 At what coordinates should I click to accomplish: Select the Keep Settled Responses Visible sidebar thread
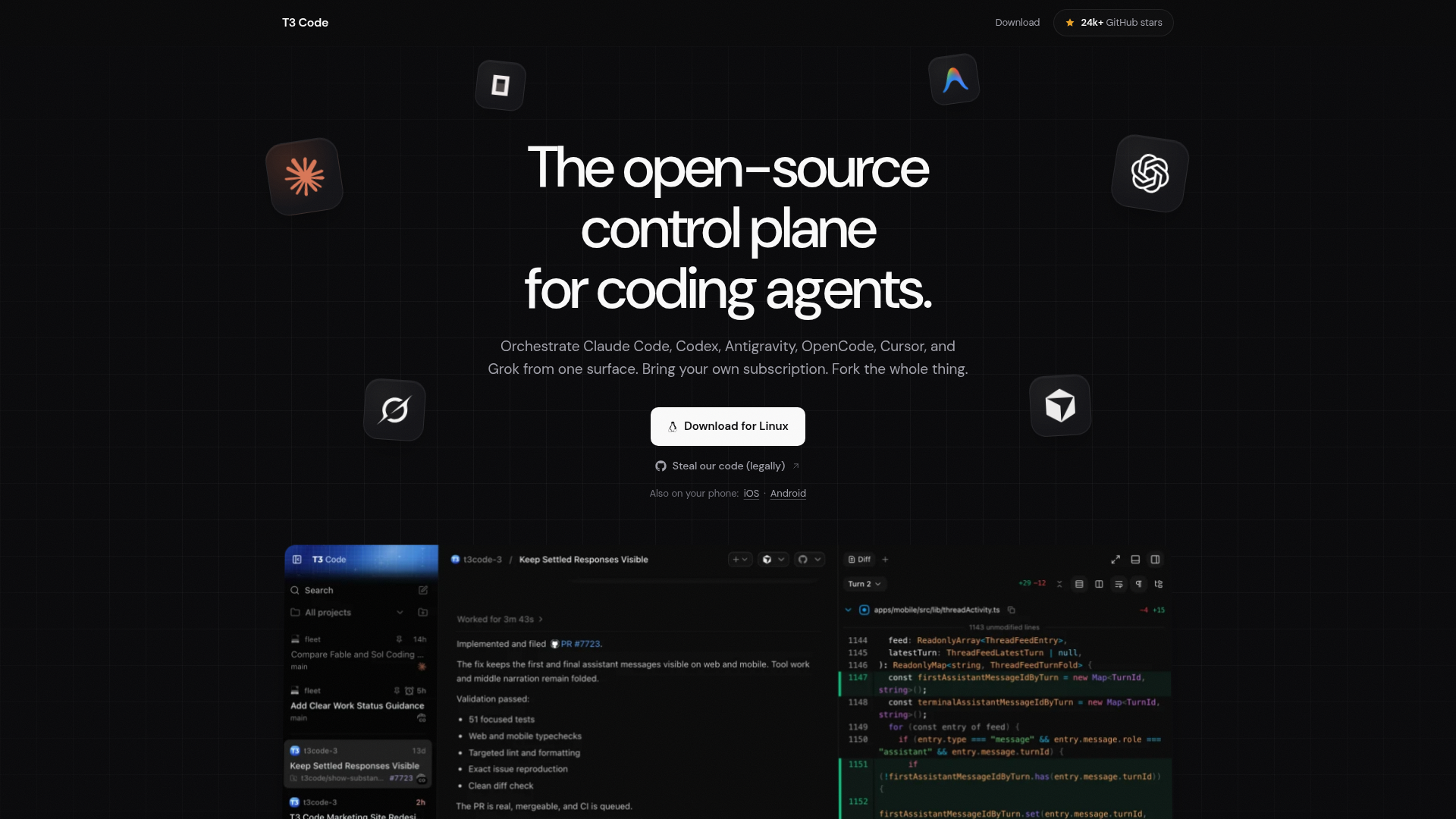[358, 764]
